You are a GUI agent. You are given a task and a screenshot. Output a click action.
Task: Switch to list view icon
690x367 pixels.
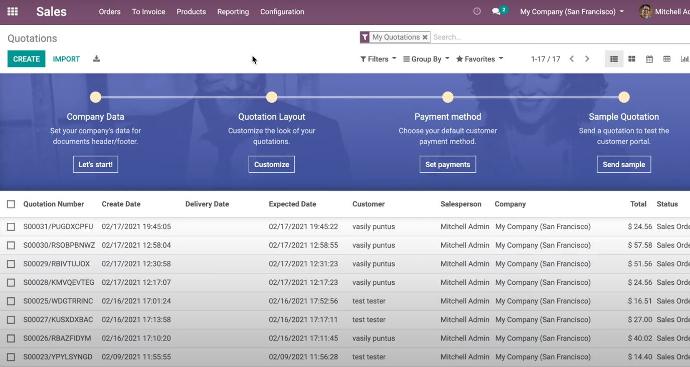click(x=614, y=59)
